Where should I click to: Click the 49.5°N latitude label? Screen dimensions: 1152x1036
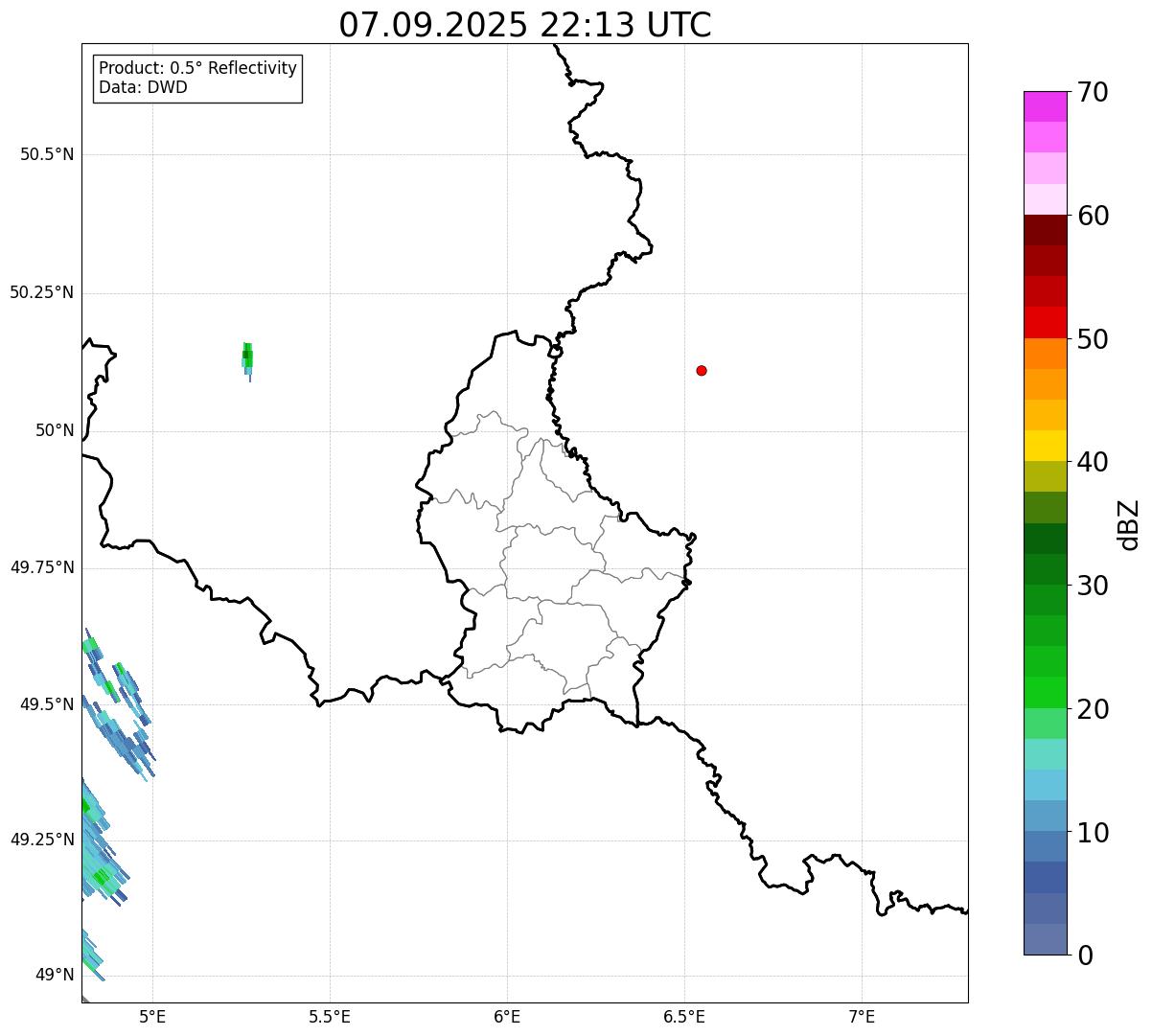coord(47,704)
